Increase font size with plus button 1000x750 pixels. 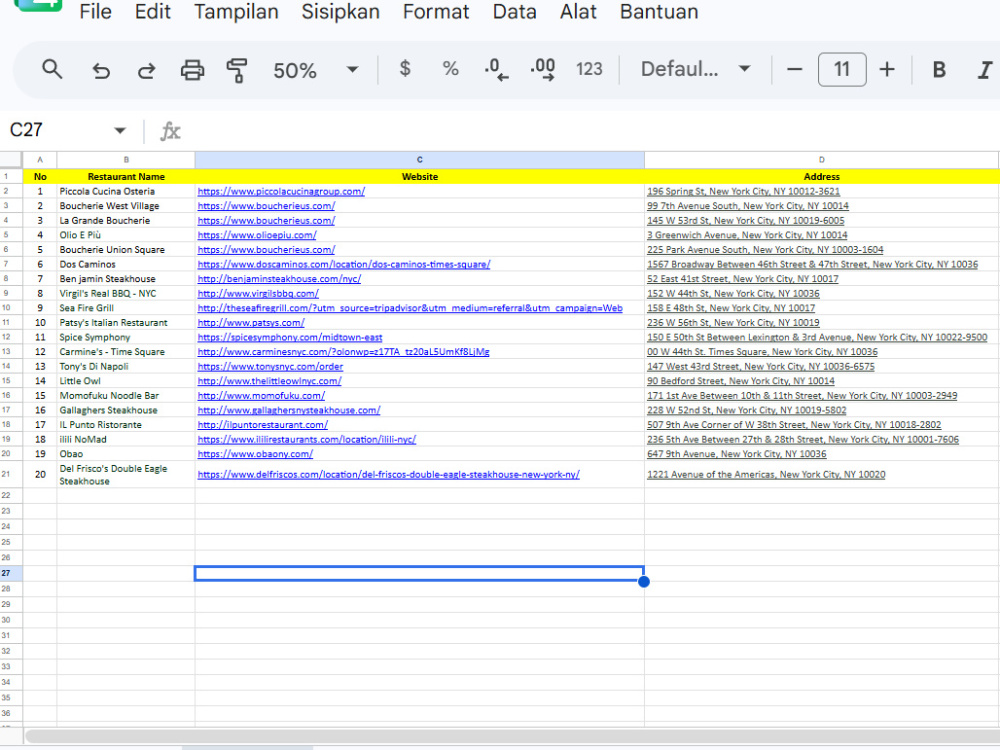point(886,69)
